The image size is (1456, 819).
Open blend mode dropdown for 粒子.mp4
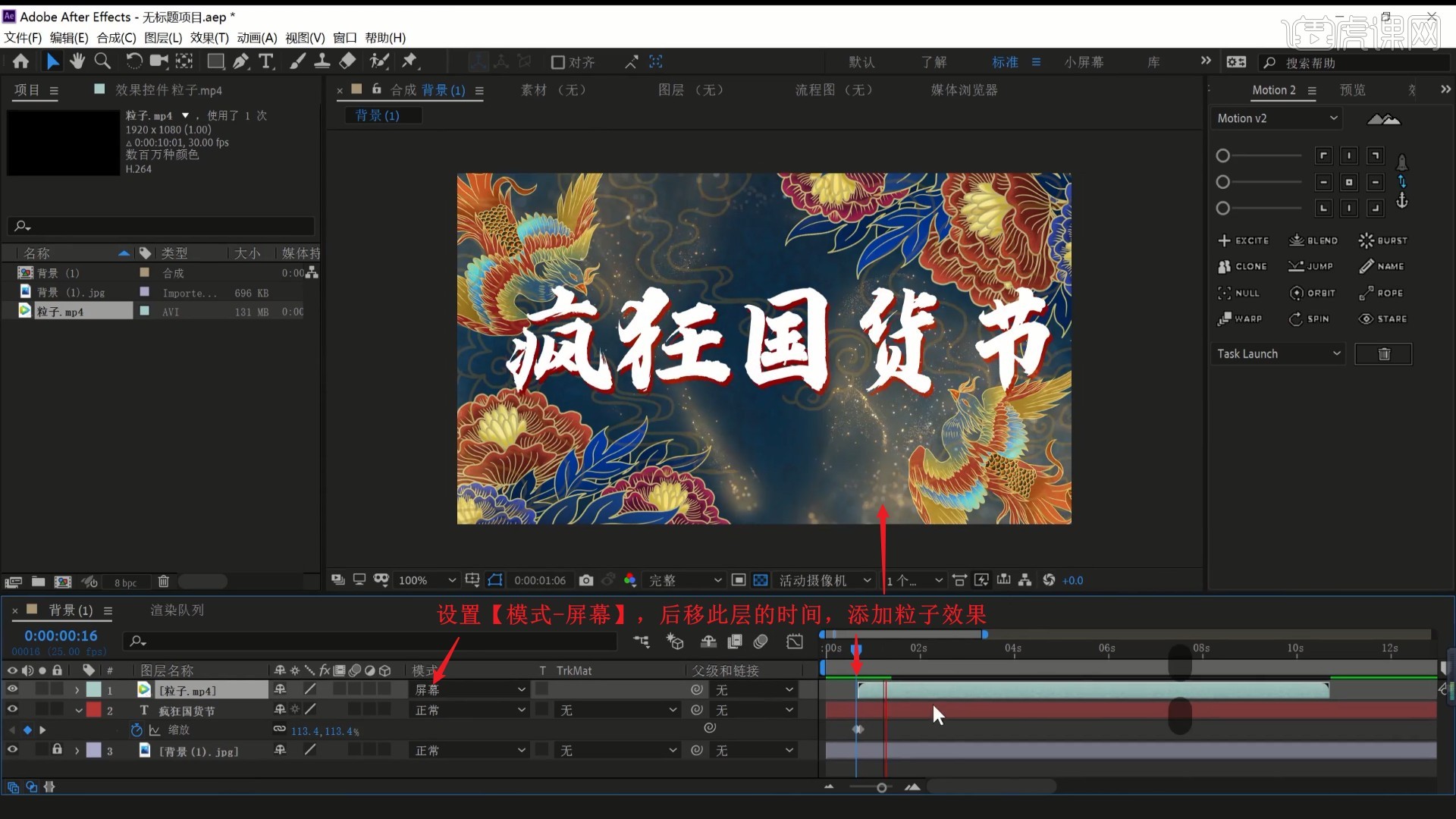[x=469, y=689]
